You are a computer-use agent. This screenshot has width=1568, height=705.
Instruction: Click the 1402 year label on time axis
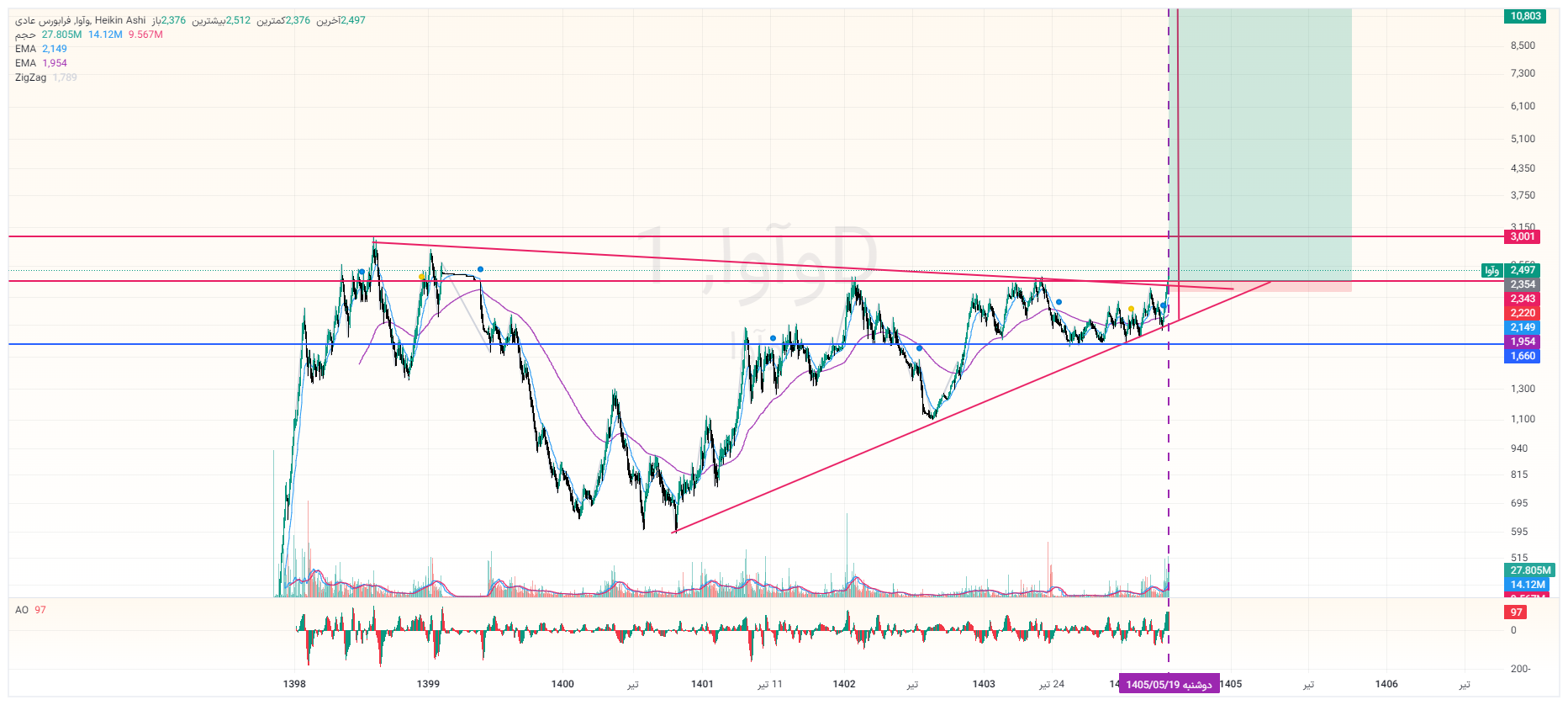click(x=844, y=684)
